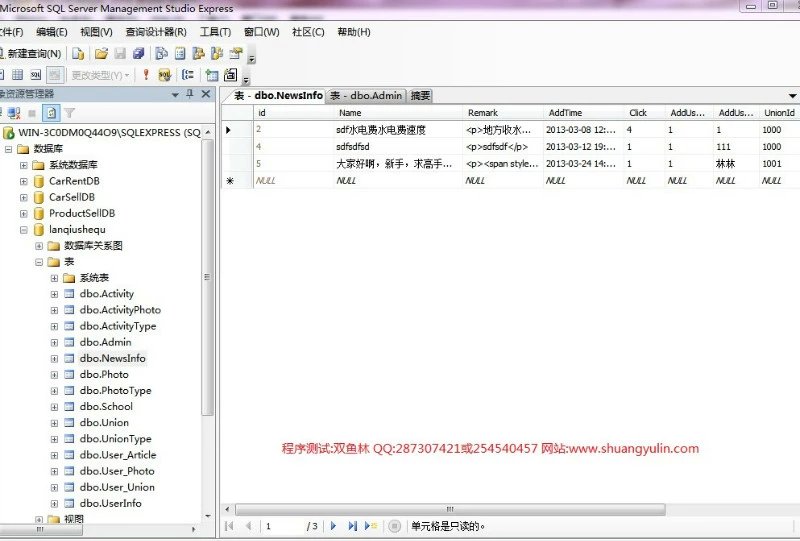Click the Stop square icon in Object Explorer
Viewport: 800px width, 541px height.
click(32, 113)
